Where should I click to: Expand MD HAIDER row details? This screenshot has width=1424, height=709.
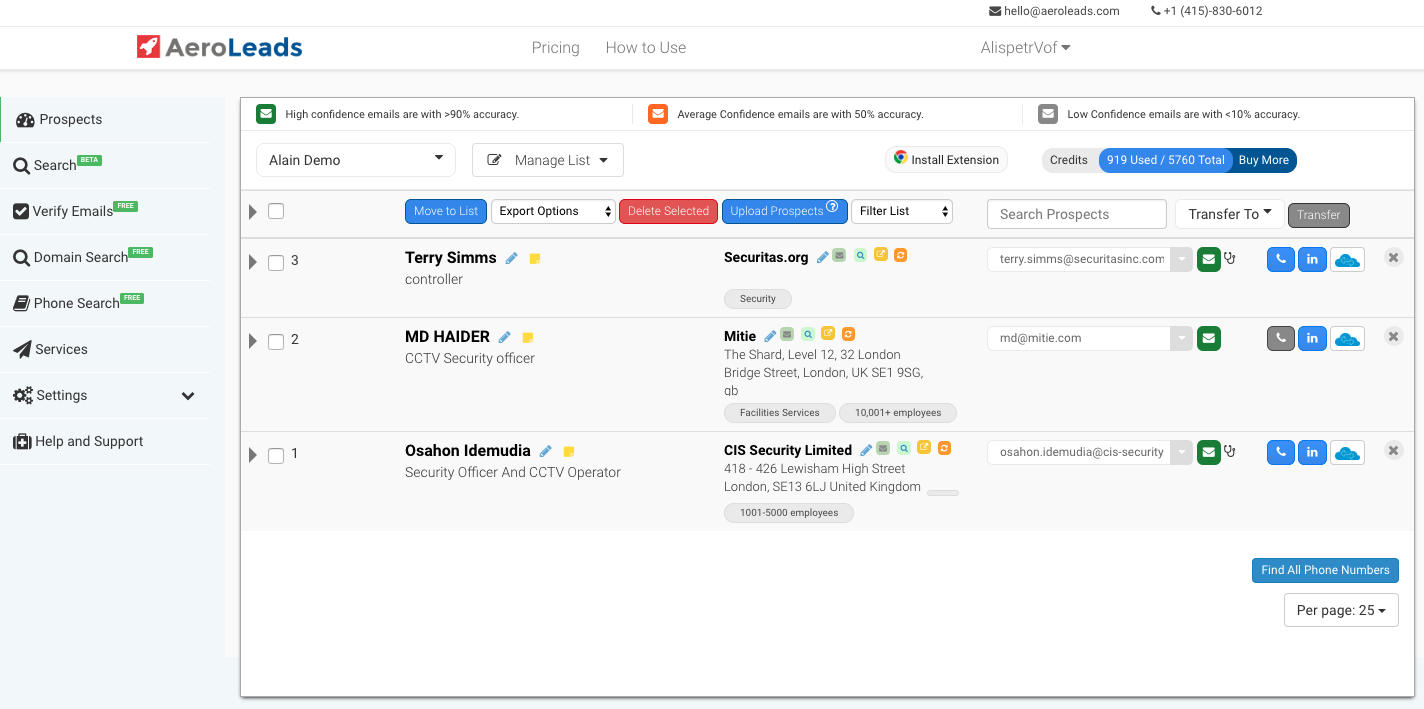pos(253,341)
